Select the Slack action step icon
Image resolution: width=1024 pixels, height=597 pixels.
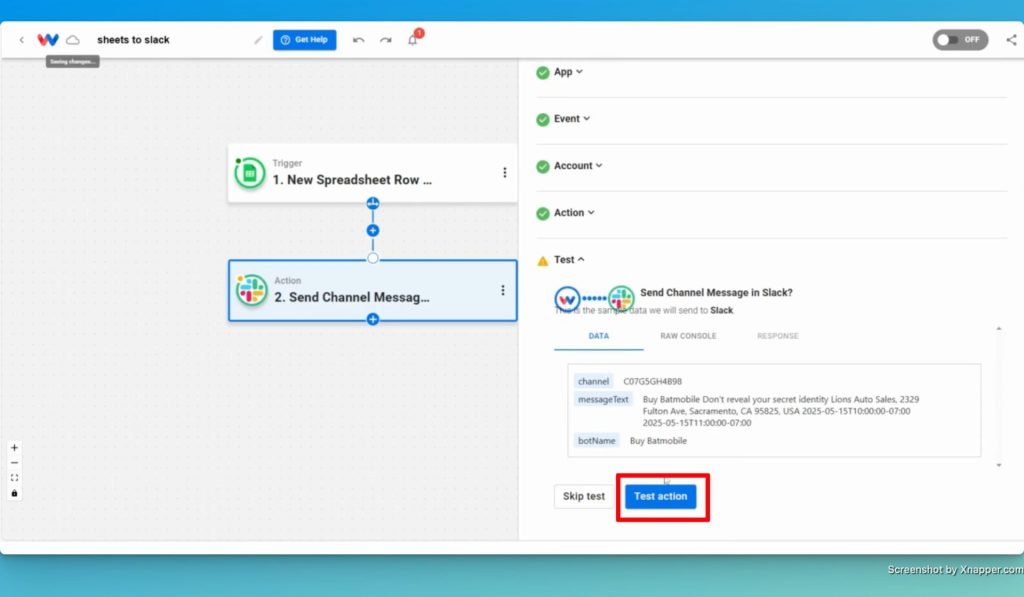tap(251, 290)
